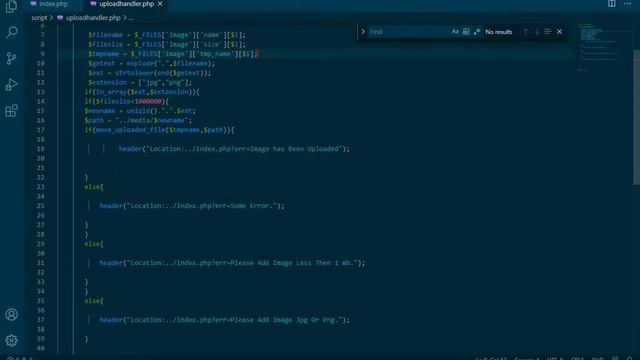Click line number 13 in the gutter
The height and width of the screenshot is (360, 640).
(40, 92)
